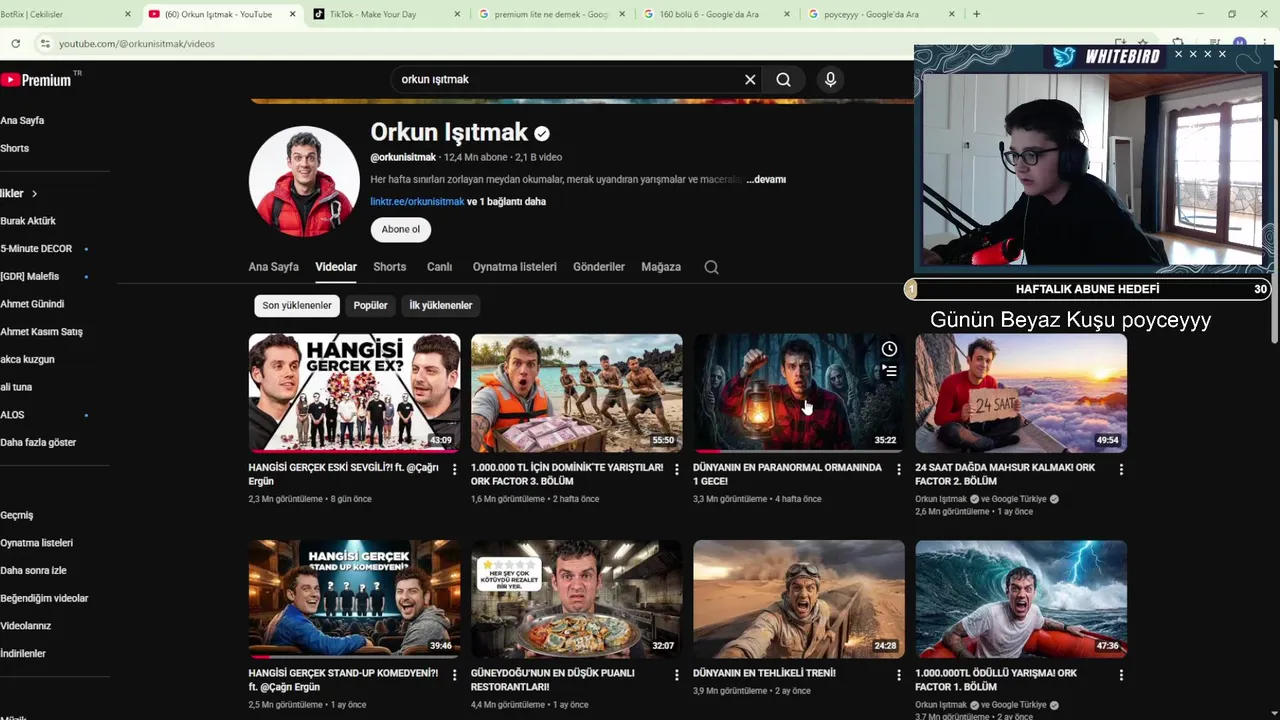The width and height of the screenshot is (1280, 720).
Task: Click the YouTube search input field
Action: click(x=565, y=80)
